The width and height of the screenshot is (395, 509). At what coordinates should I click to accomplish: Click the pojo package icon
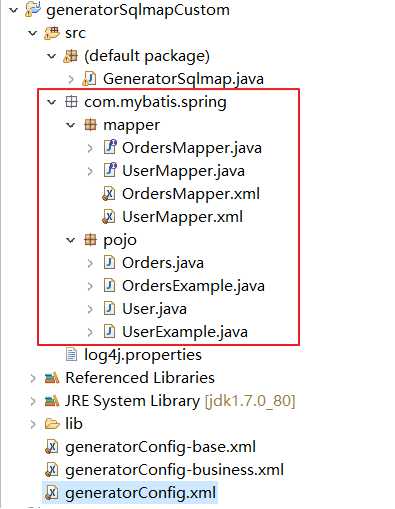click(90, 240)
